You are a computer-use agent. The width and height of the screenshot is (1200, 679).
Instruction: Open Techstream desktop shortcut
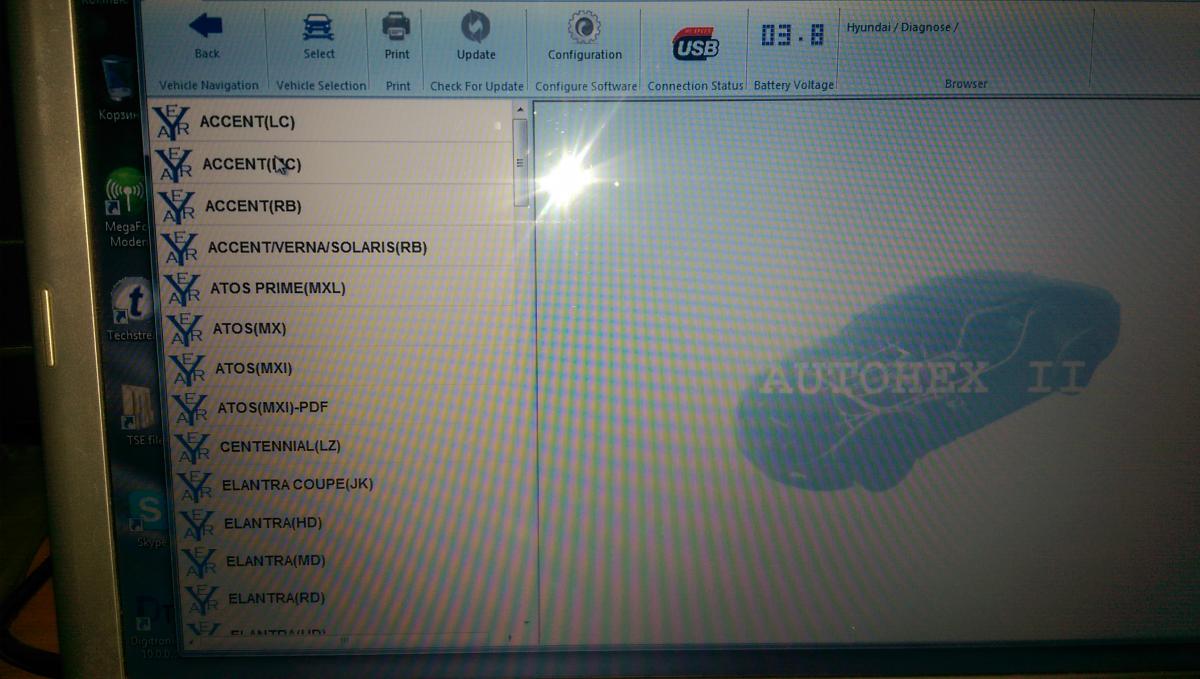pyautogui.click(x=132, y=309)
